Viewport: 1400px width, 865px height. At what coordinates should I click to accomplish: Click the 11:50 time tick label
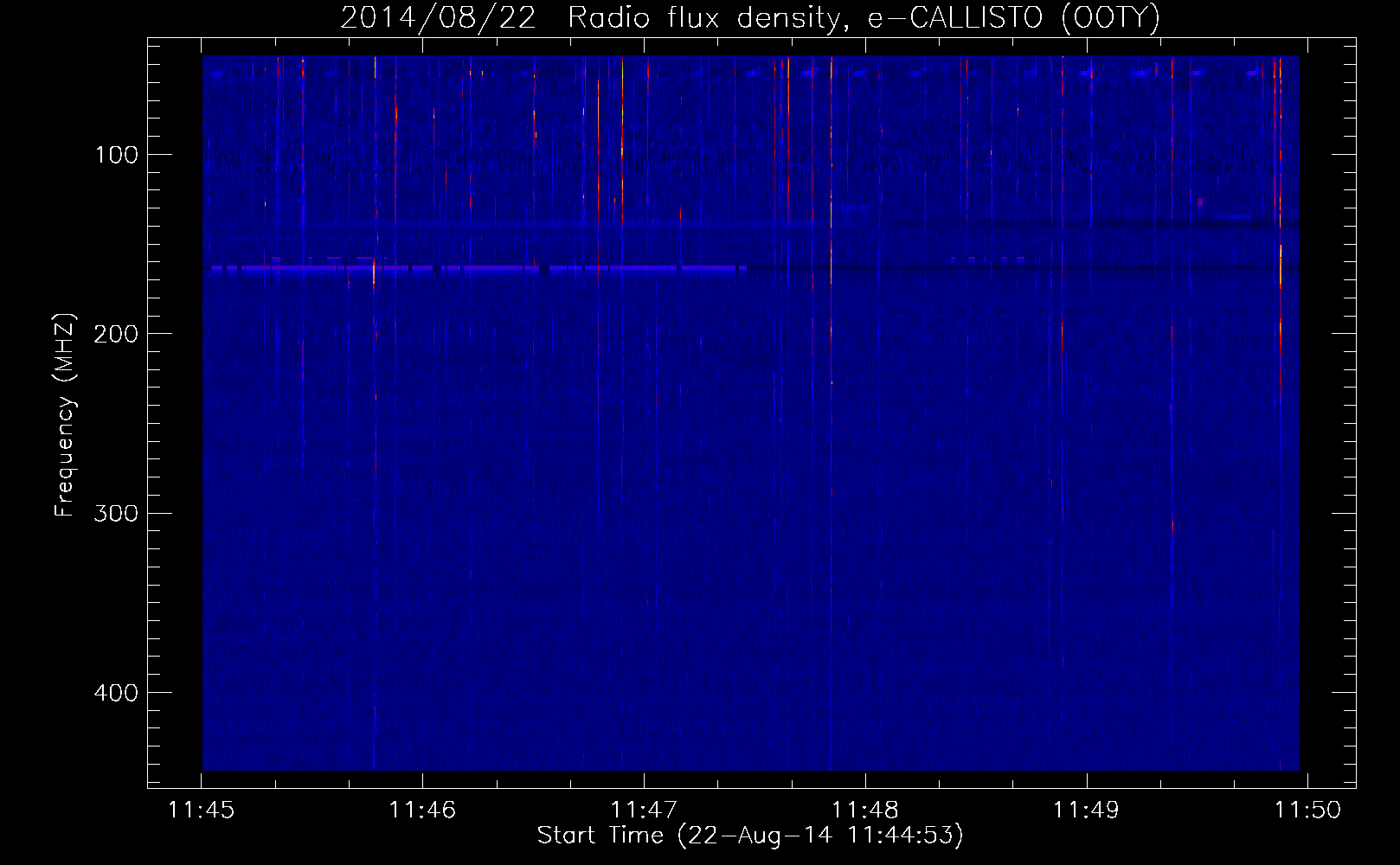(x=1307, y=811)
